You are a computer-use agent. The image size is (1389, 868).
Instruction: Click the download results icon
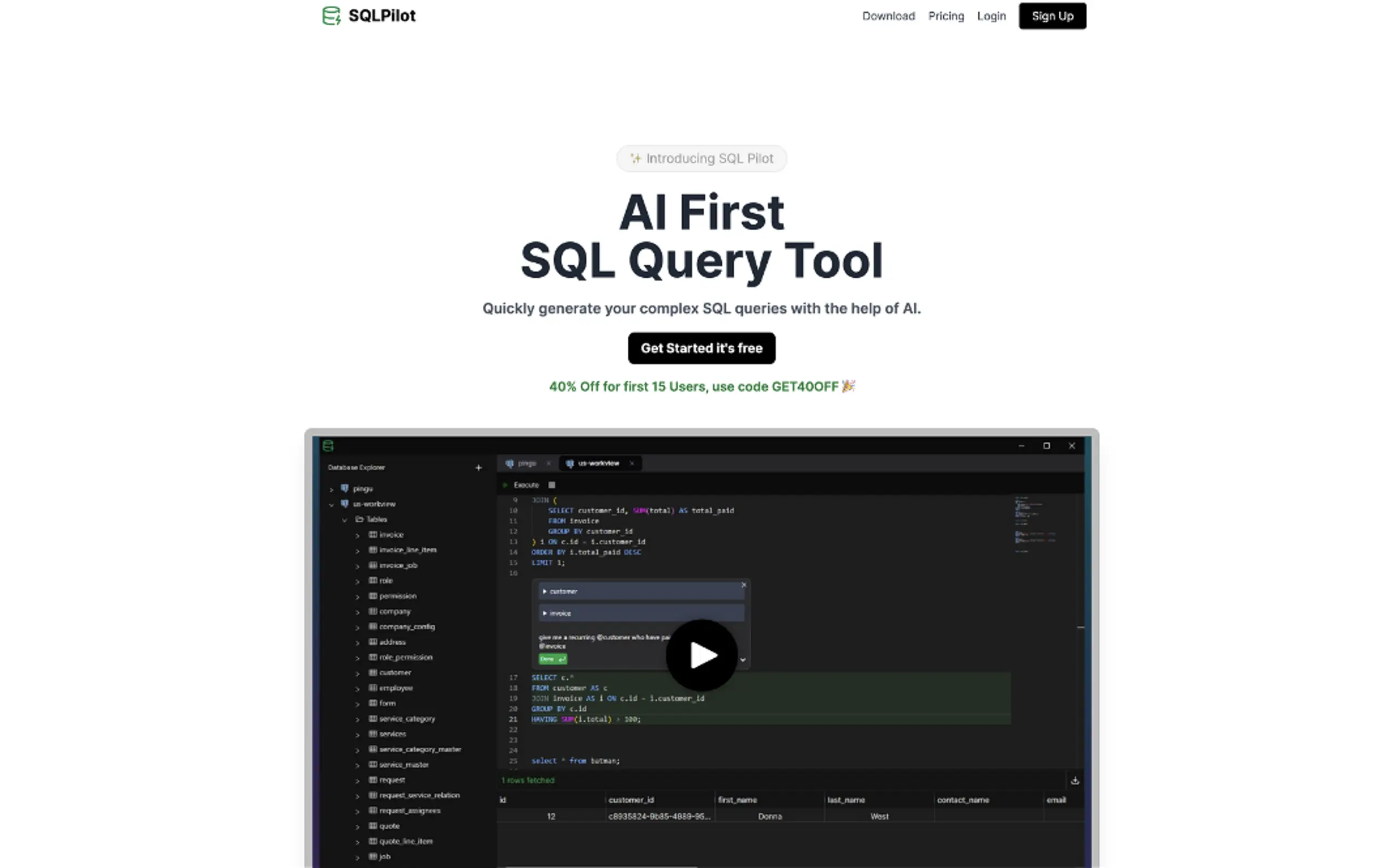(x=1075, y=781)
